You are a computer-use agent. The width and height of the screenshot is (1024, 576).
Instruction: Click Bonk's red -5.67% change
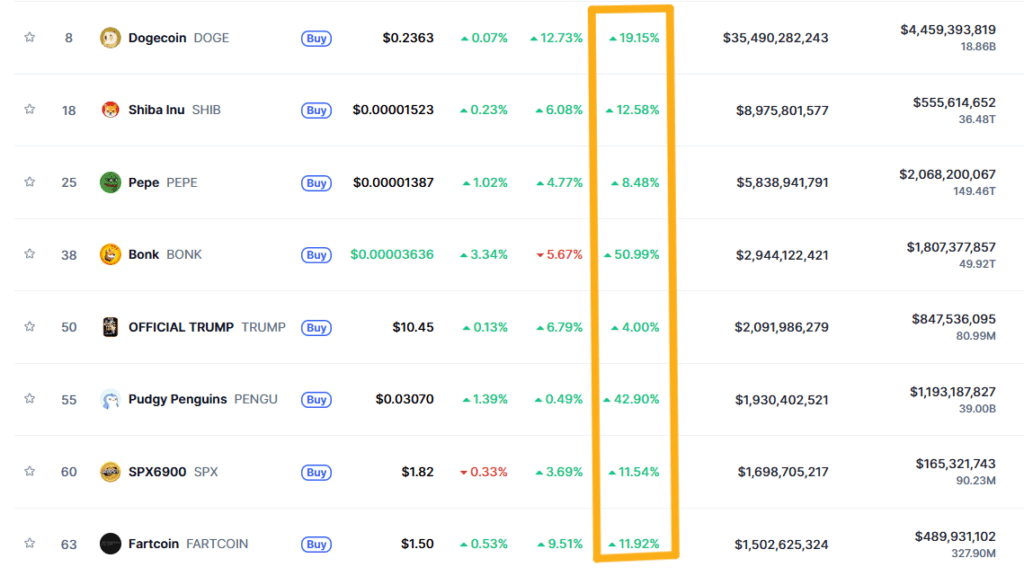click(x=559, y=254)
